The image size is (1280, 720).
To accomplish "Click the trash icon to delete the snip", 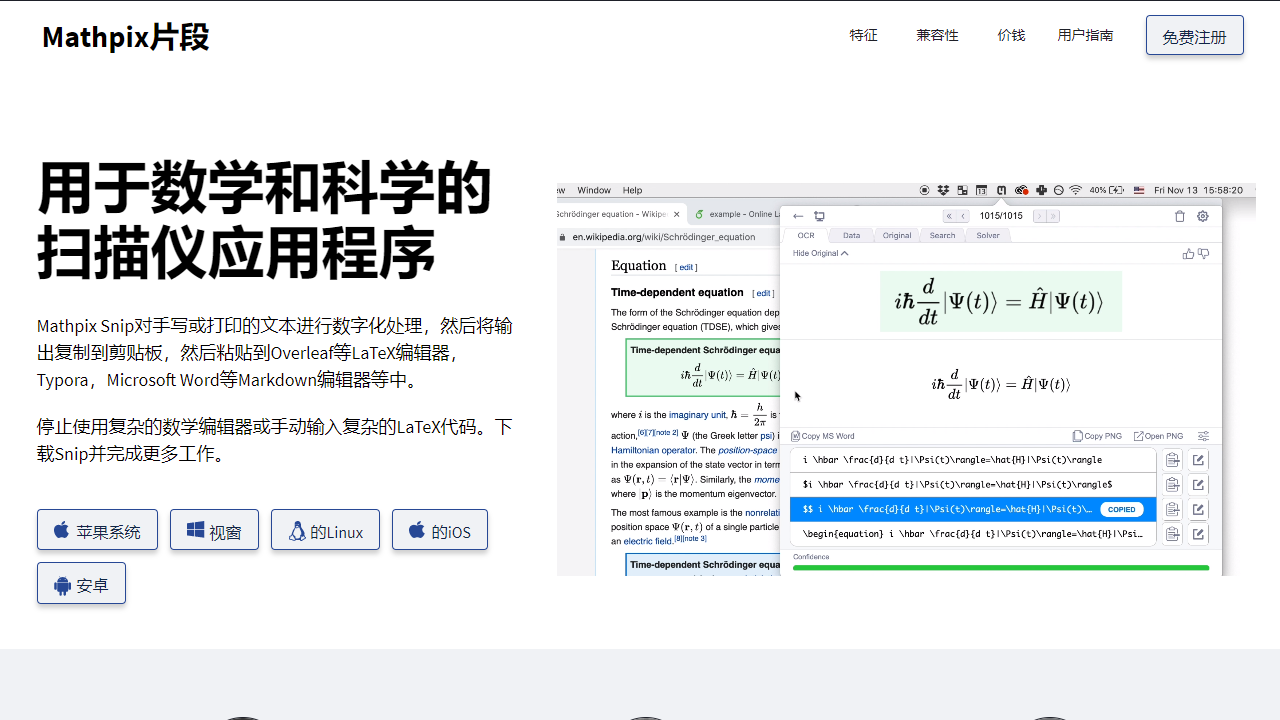I will [x=1180, y=215].
